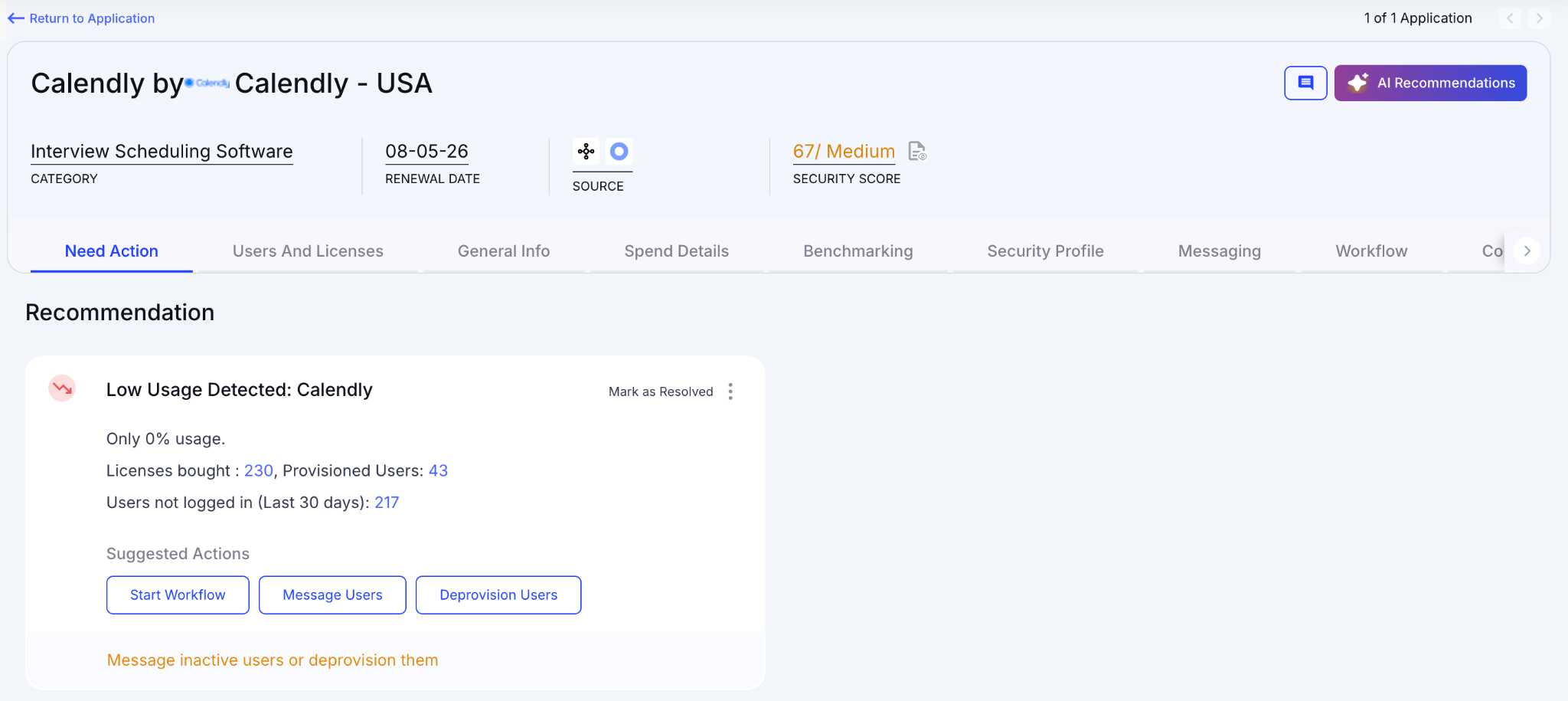Click licenses bought value 230
The width and height of the screenshot is (1568, 701).
[x=259, y=470]
